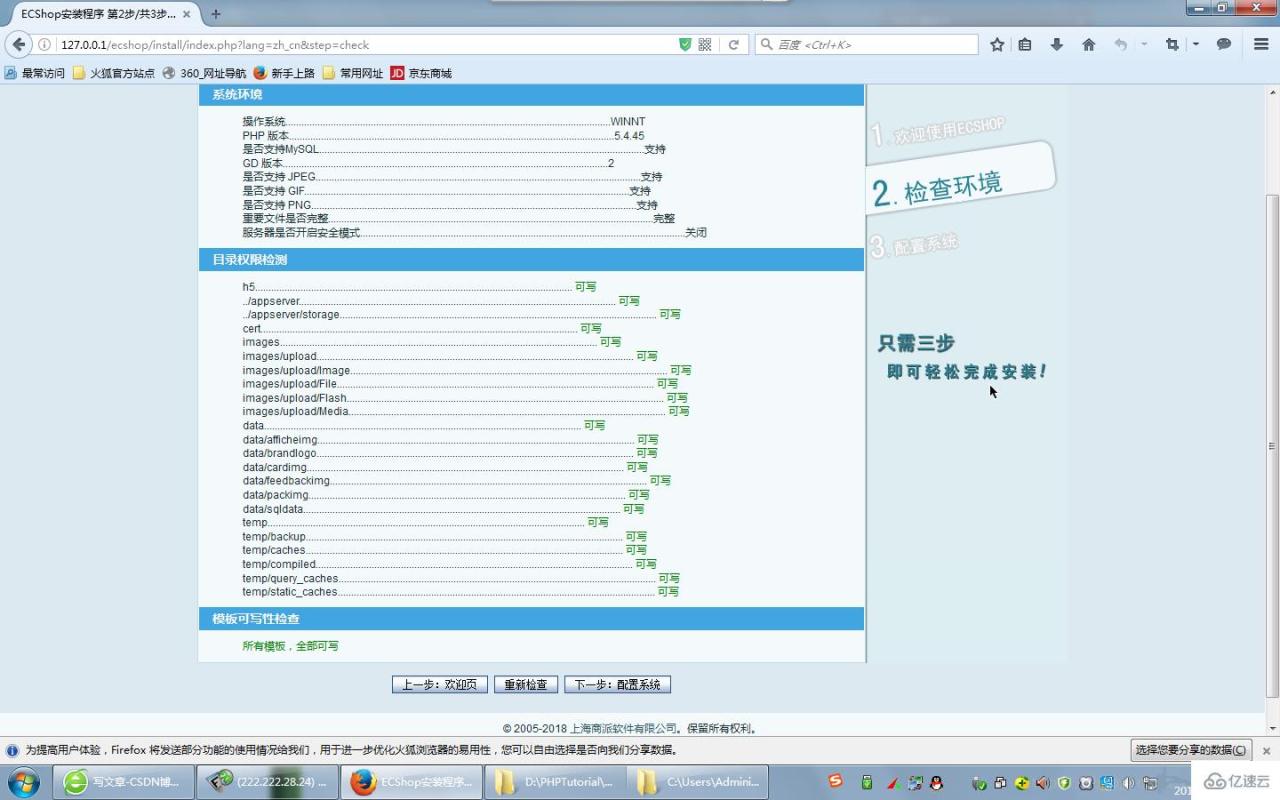Click 选择您要分享的数据 button
The width and height of the screenshot is (1280, 800).
click(1191, 750)
